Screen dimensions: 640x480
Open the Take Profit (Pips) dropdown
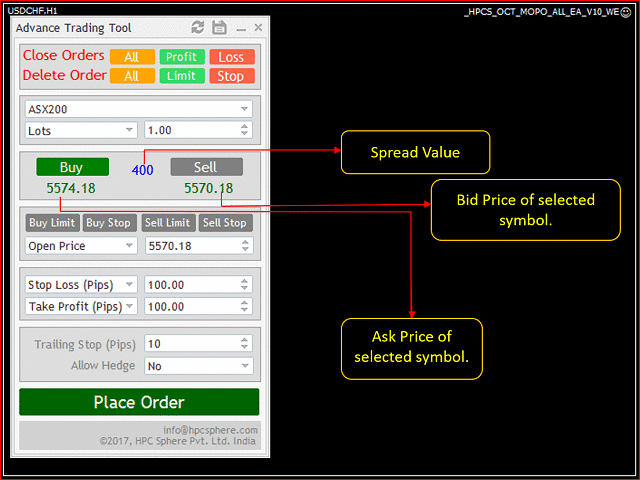(x=81, y=306)
